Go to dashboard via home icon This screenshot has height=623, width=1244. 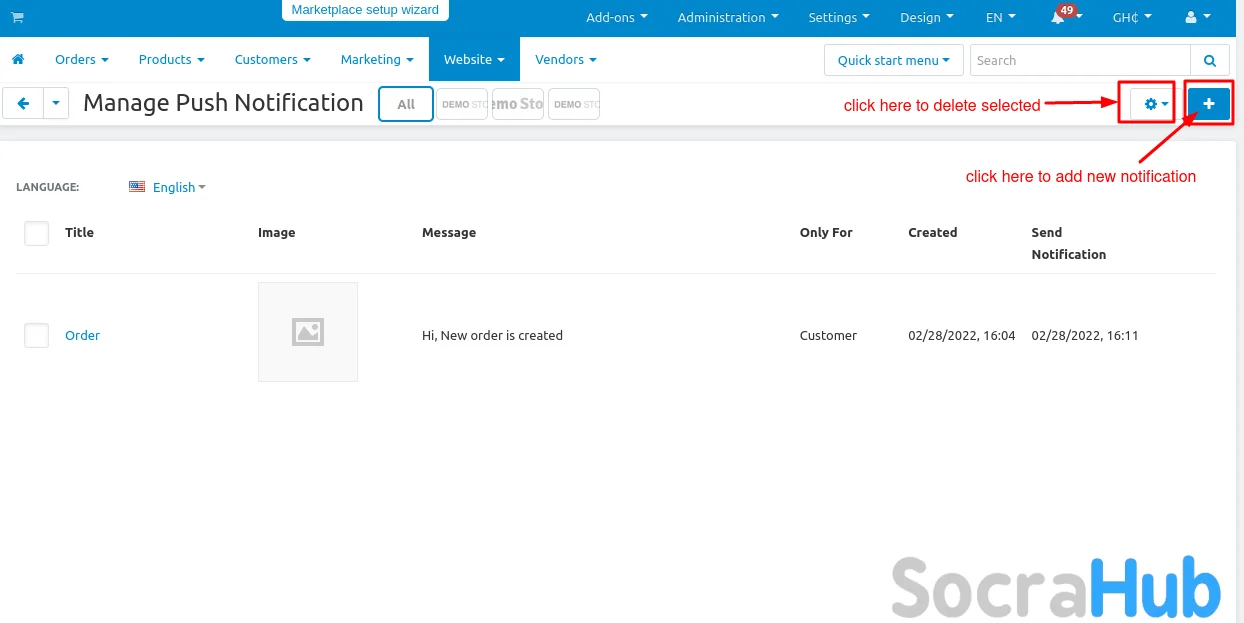click(x=18, y=60)
